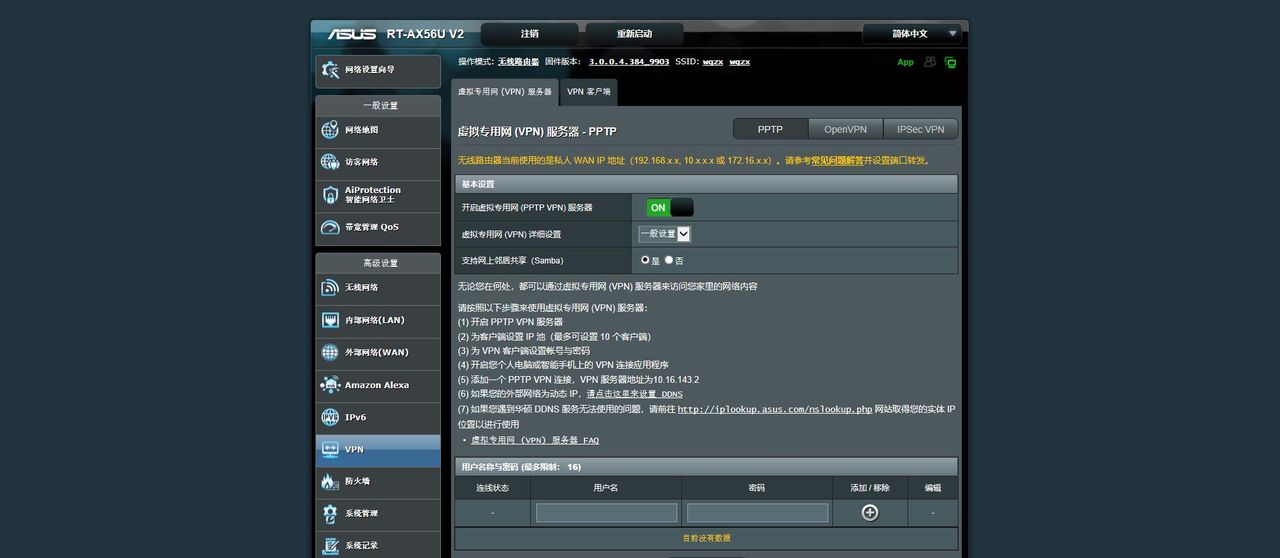
Task: Select the OpenVPN server type tab
Action: pos(845,129)
